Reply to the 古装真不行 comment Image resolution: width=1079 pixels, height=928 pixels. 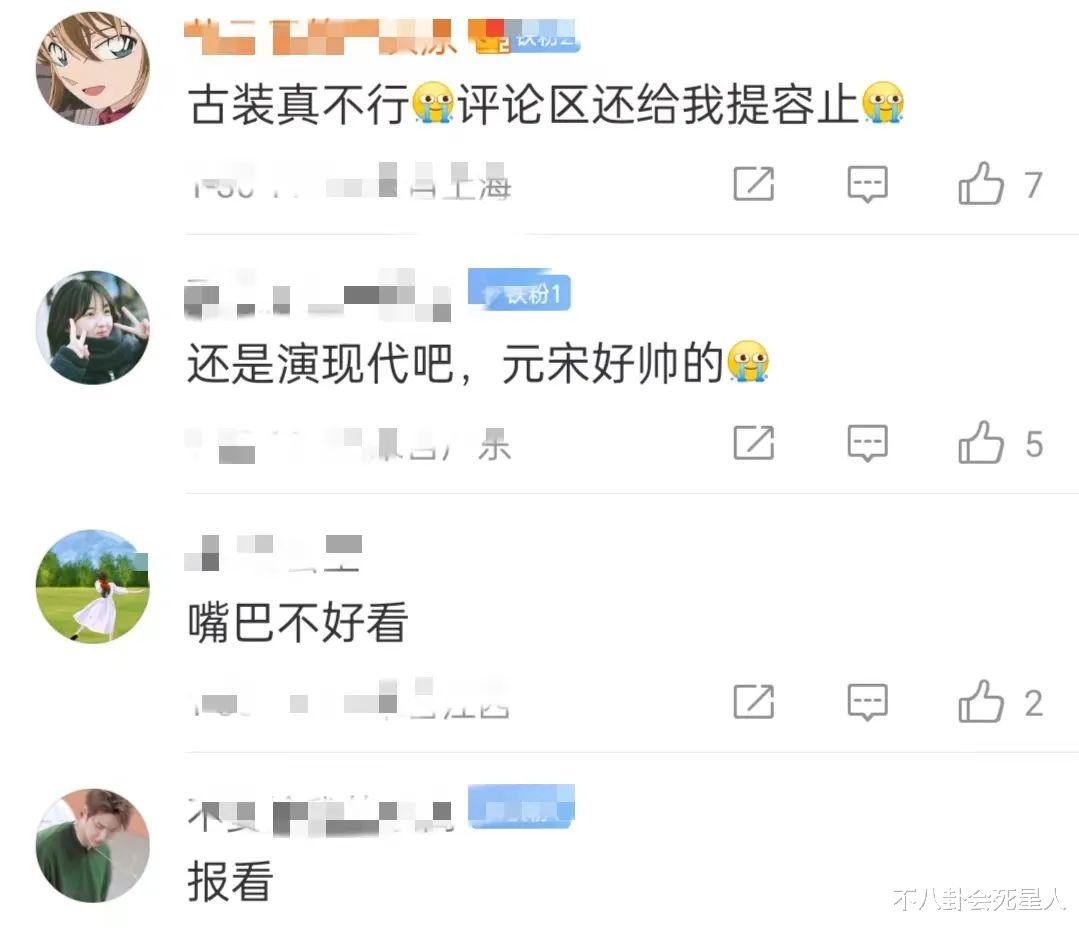(x=867, y=184)
